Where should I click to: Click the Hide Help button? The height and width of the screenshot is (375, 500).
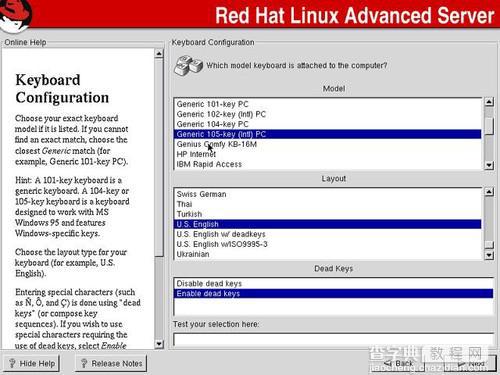[x=32, y=363]
